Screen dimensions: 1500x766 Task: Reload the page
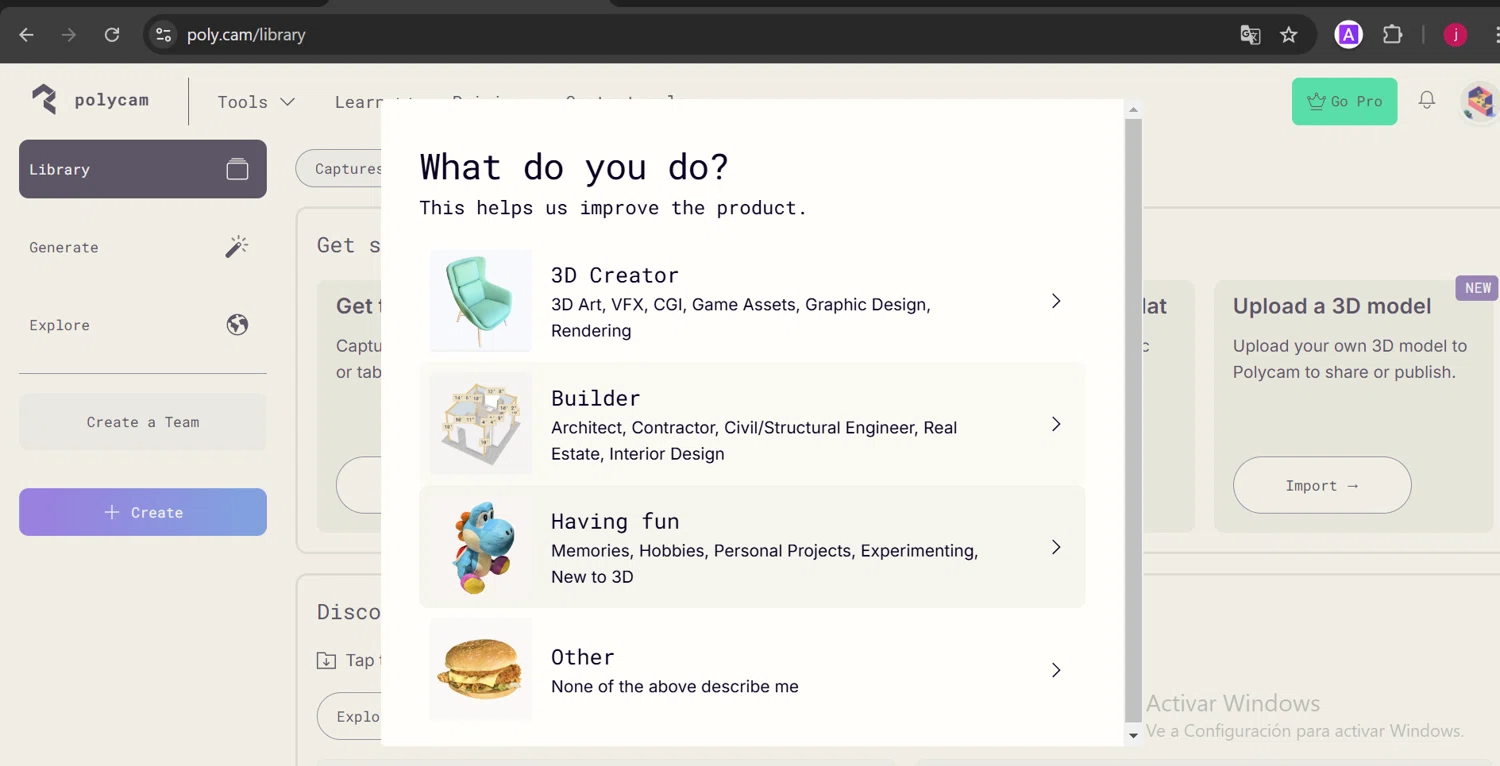[112, 35]
